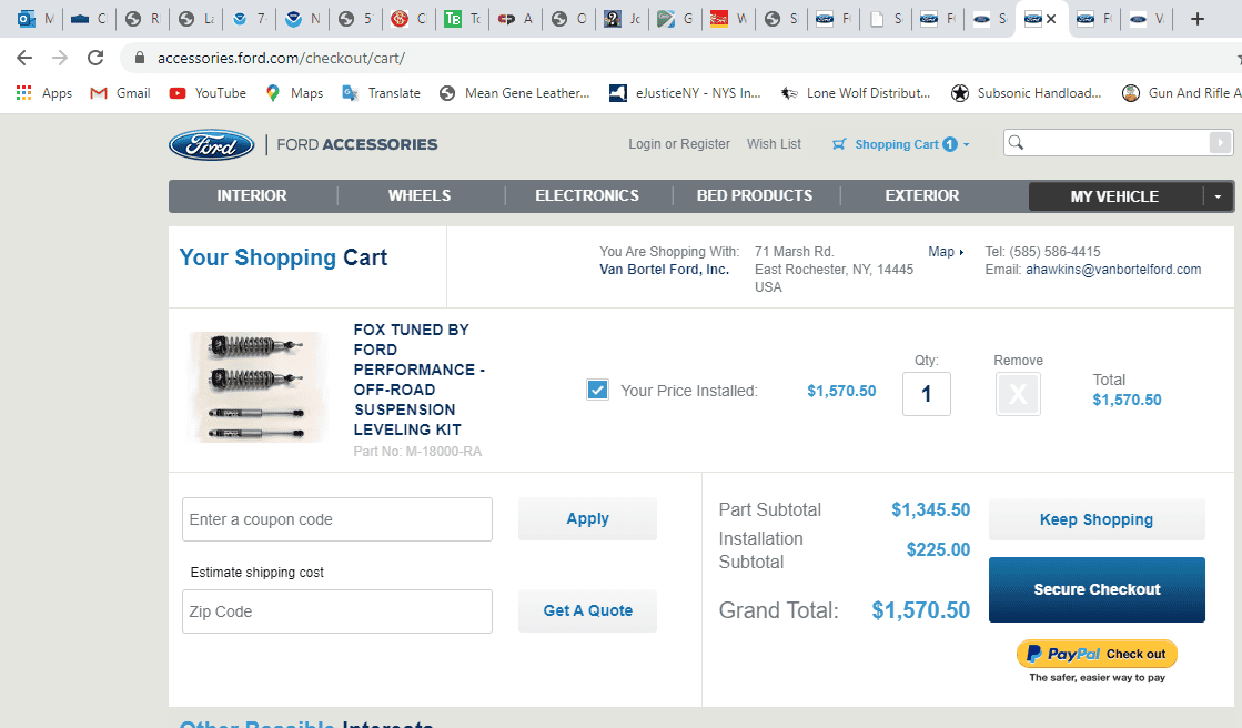Click the Part No: M-18000-RA text
Image resolution: width=1242 pixels, height=728 pixels.
click(417, 451)
